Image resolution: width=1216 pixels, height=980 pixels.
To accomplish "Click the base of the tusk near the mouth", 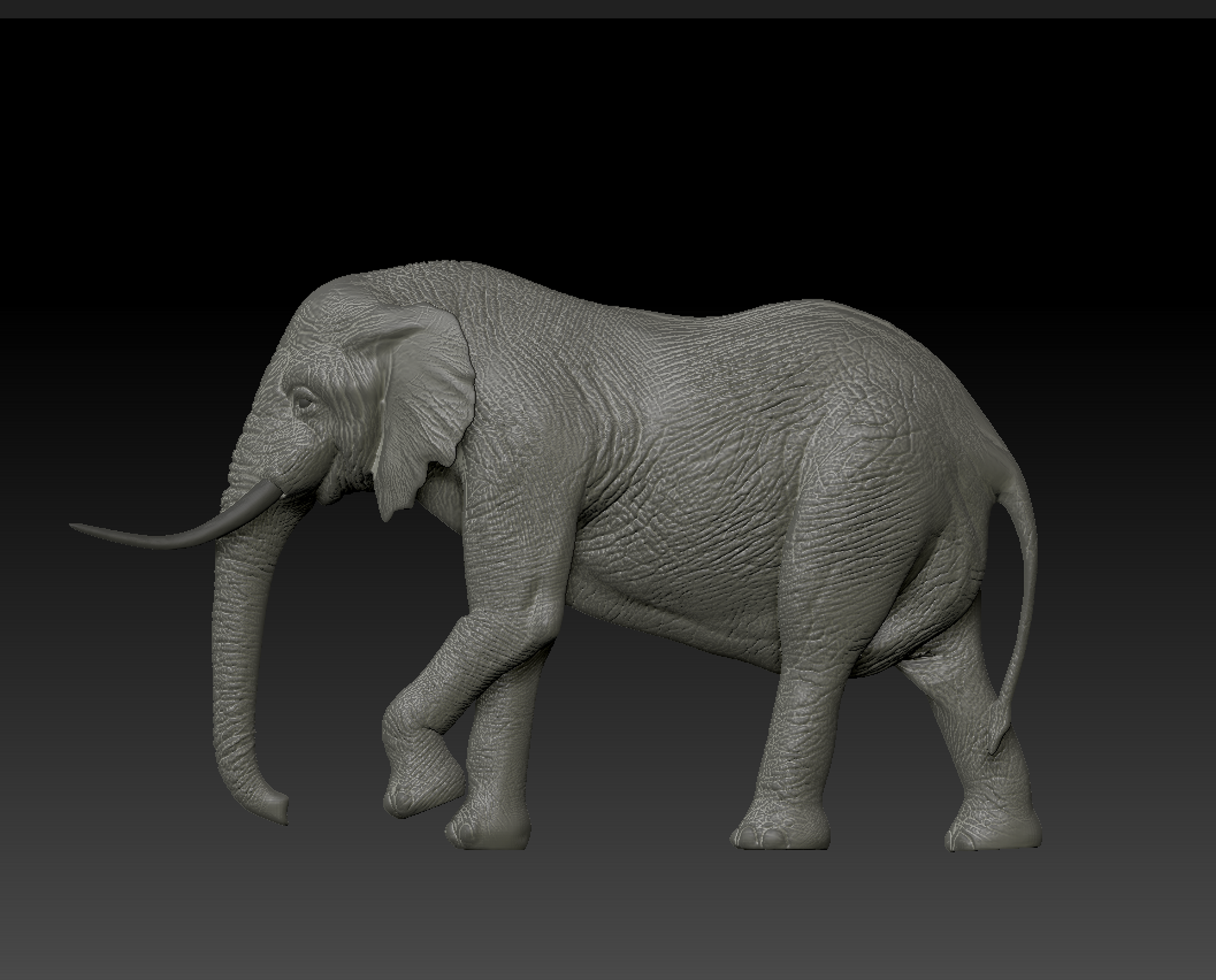I will click(x=269, y=491).
